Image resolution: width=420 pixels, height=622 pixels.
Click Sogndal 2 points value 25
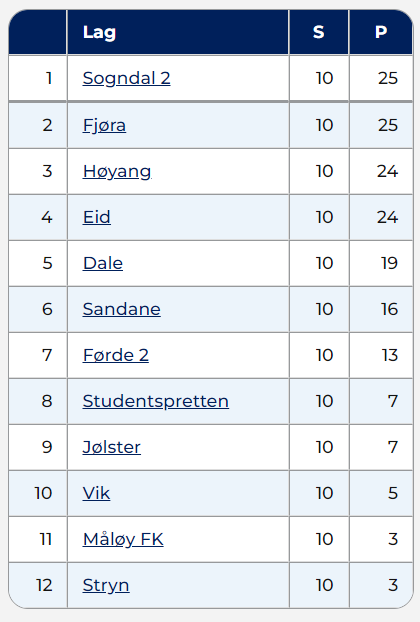click(387, 78)
